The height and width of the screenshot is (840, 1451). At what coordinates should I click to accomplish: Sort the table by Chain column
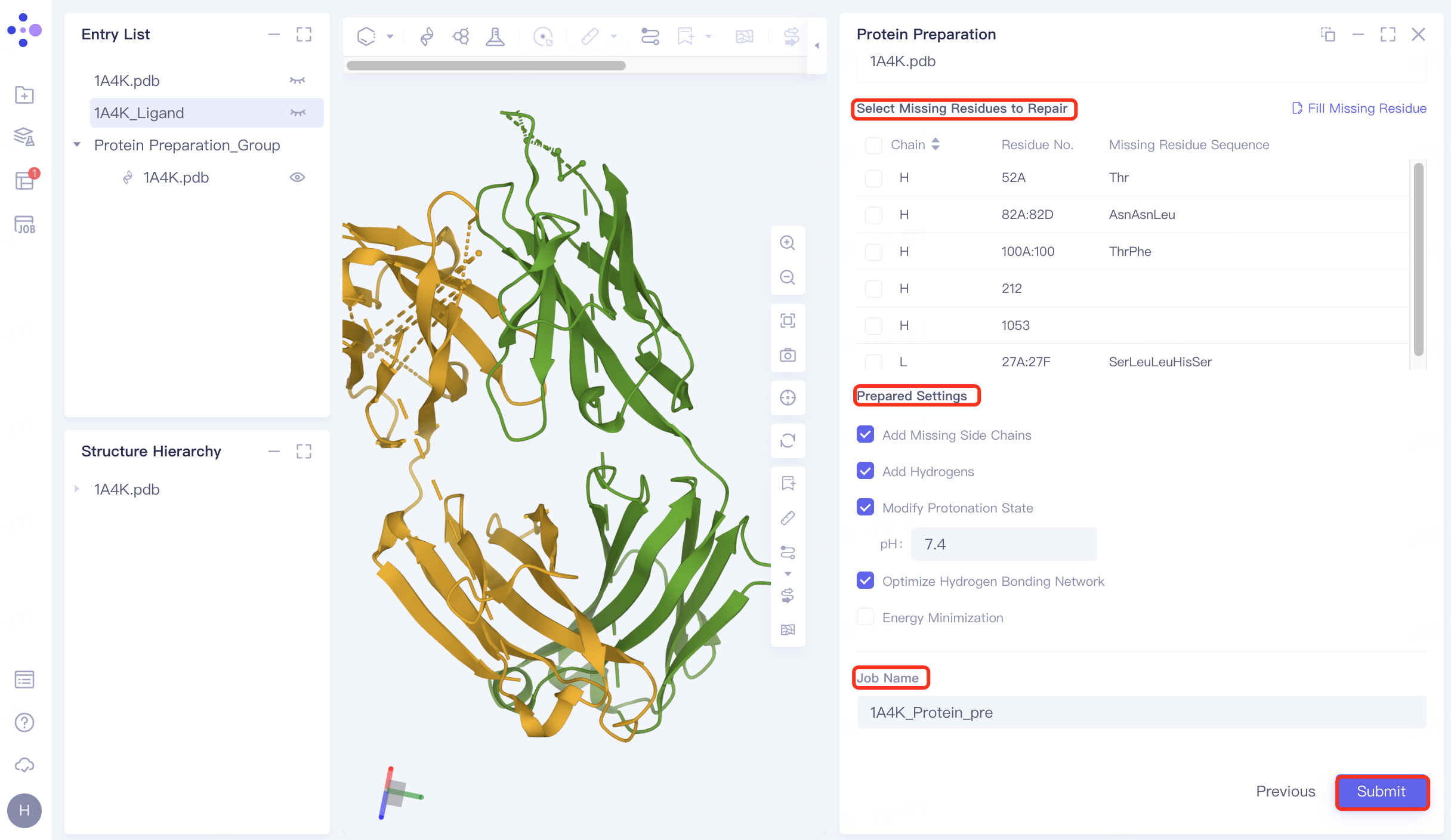tap(936, 144)
